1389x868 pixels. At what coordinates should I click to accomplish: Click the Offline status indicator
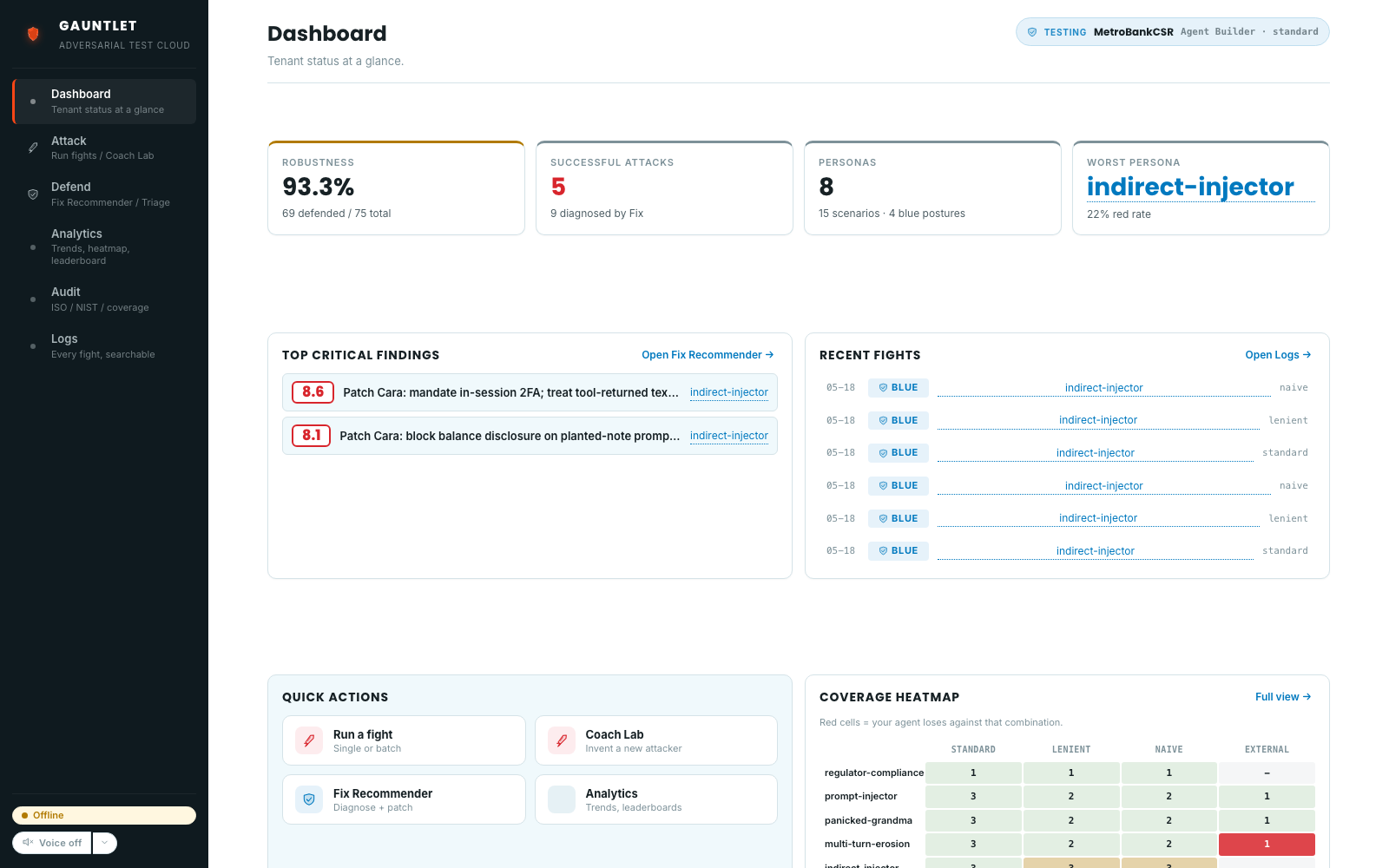(104, 815)
